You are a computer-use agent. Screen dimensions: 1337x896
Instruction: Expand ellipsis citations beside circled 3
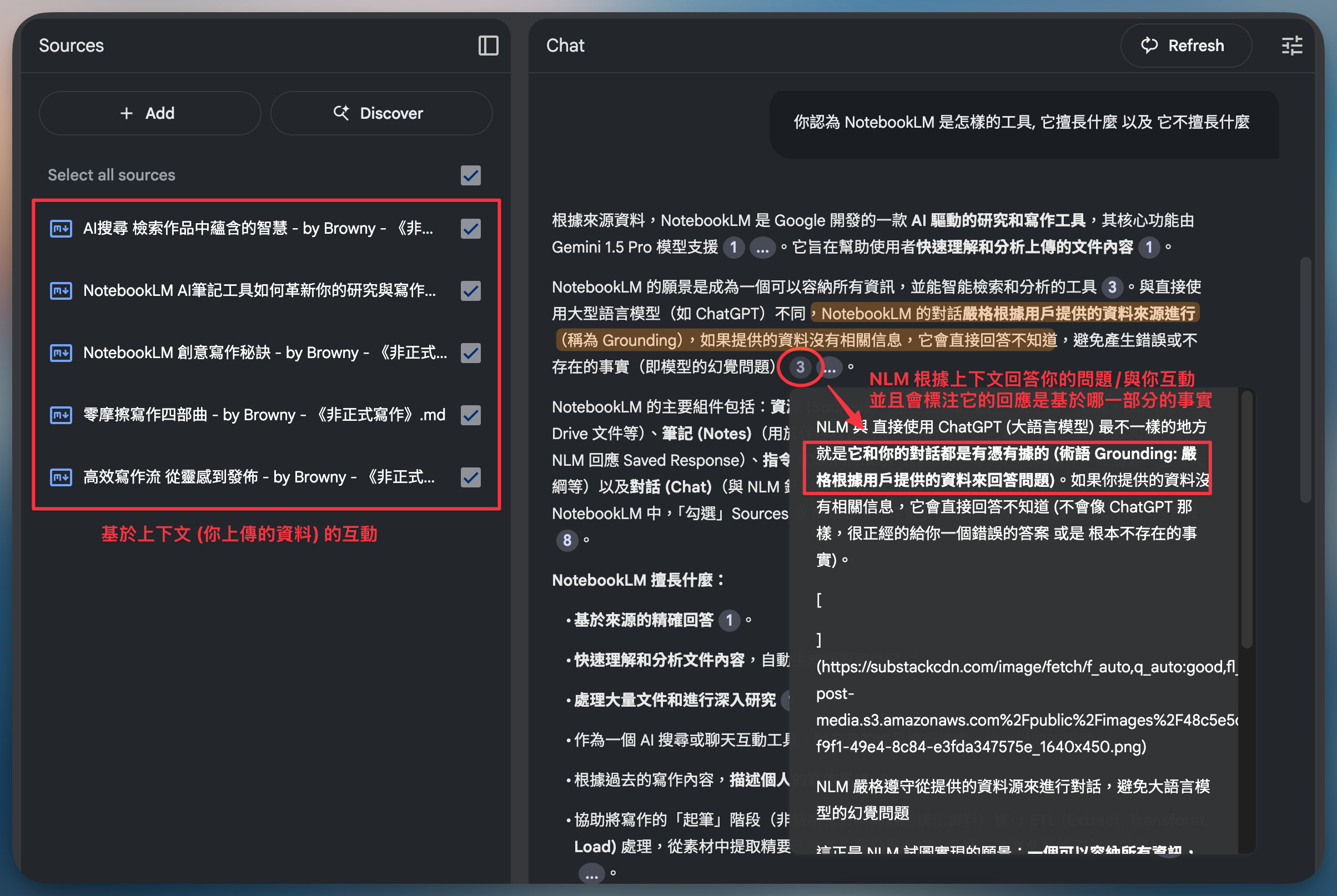pyautogui.click(x=830, y=368)
